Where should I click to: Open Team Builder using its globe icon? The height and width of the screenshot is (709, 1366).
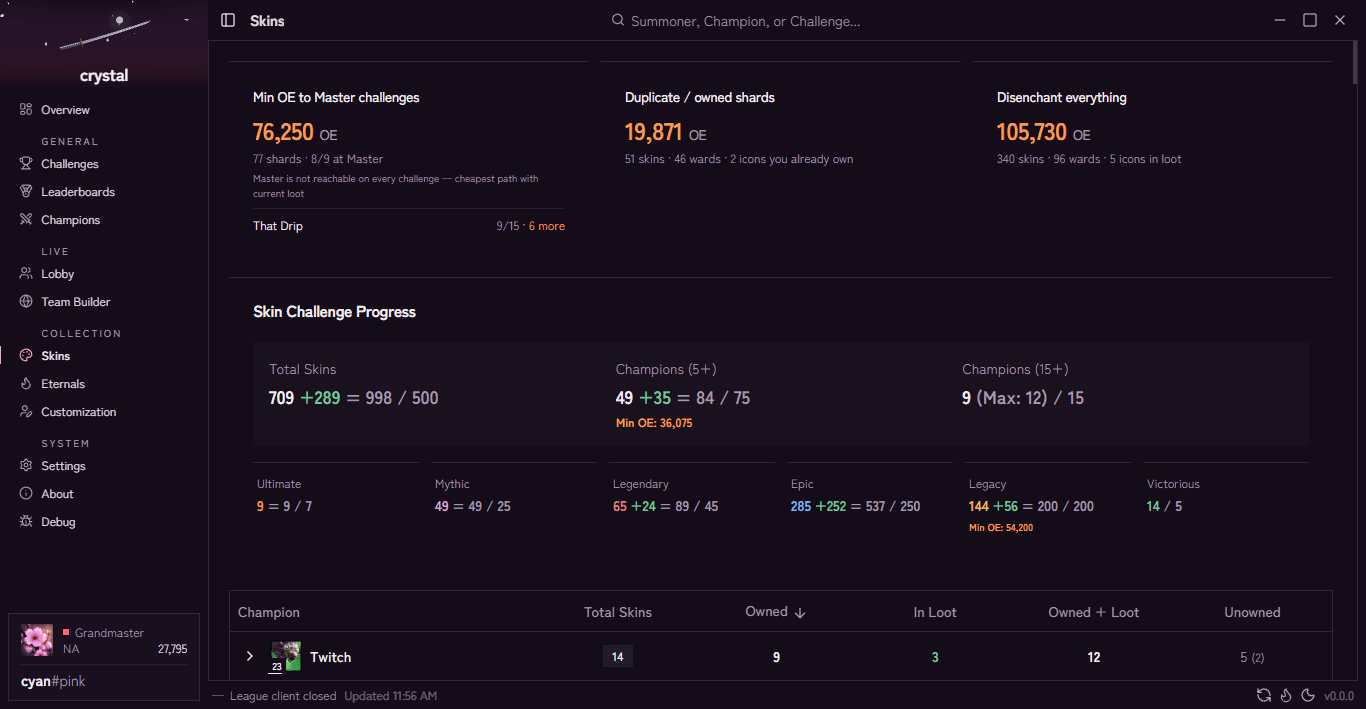26,302
